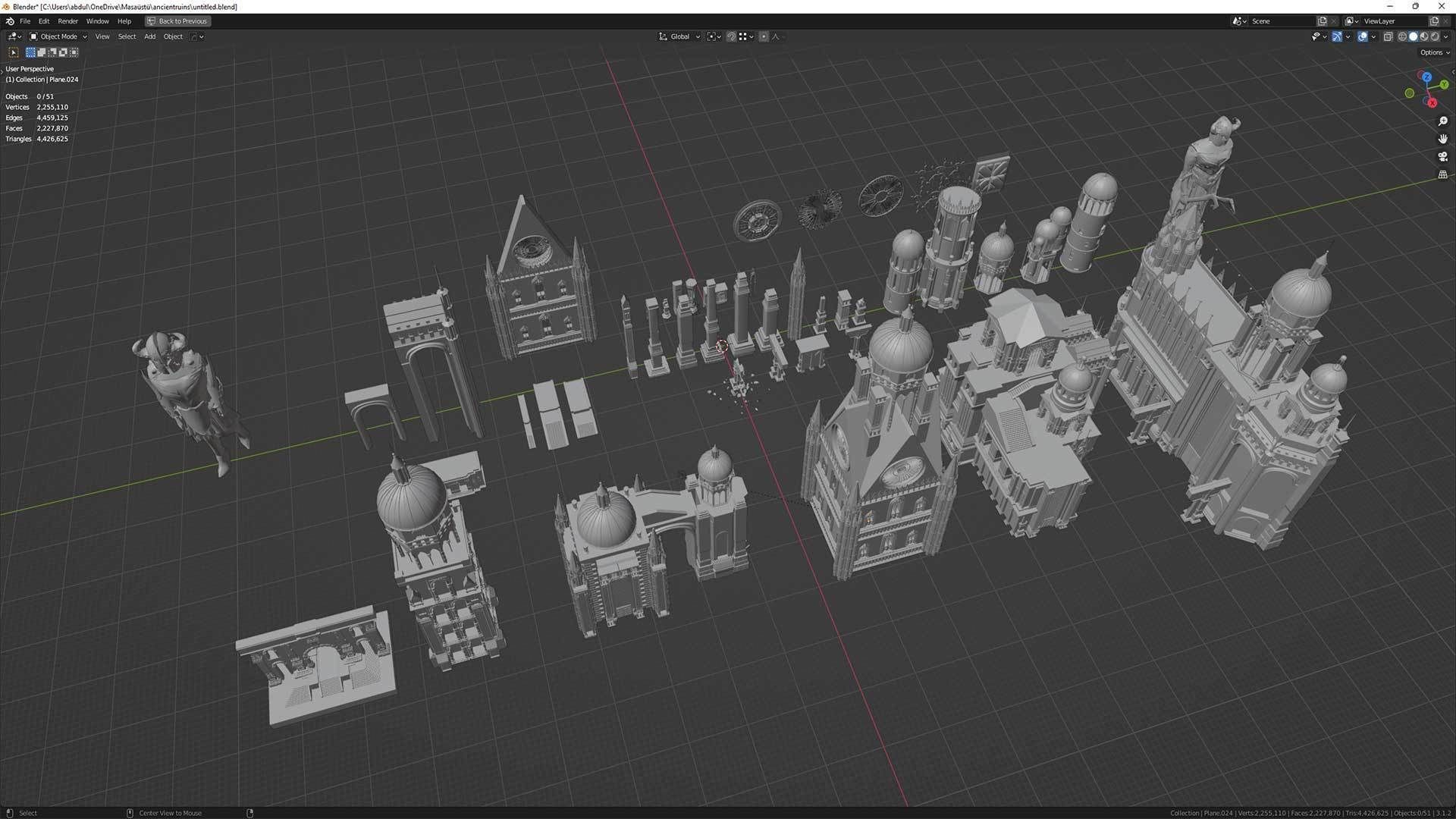
Task: Toggle X-ray mode
Action: pyautogui.click(x=1388, y=36)
